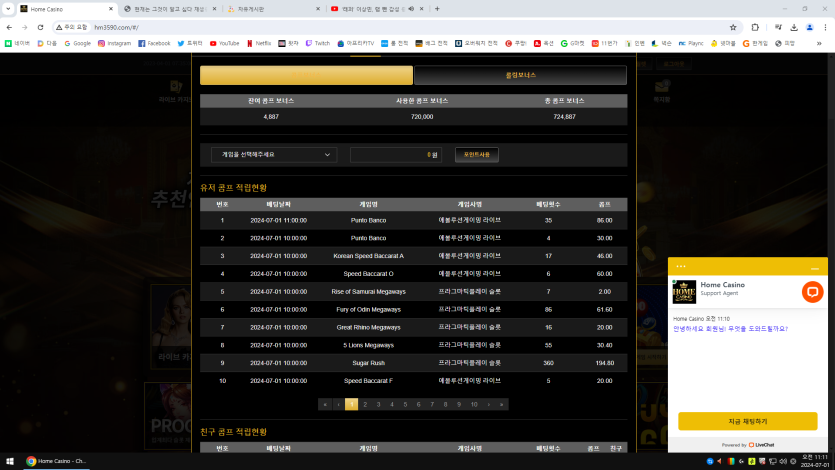835x470 pixels.
Task: Switch to the second browser tab
Action: coord(169,9)
